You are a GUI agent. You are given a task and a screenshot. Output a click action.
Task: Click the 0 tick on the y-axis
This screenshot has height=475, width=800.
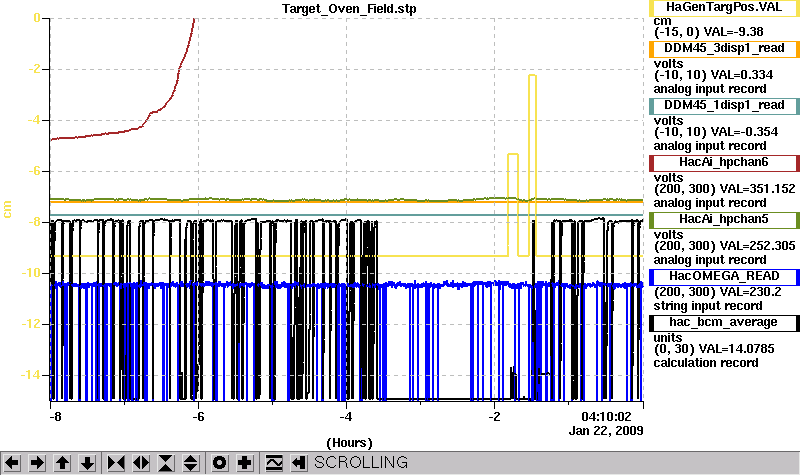pos(37,18)
